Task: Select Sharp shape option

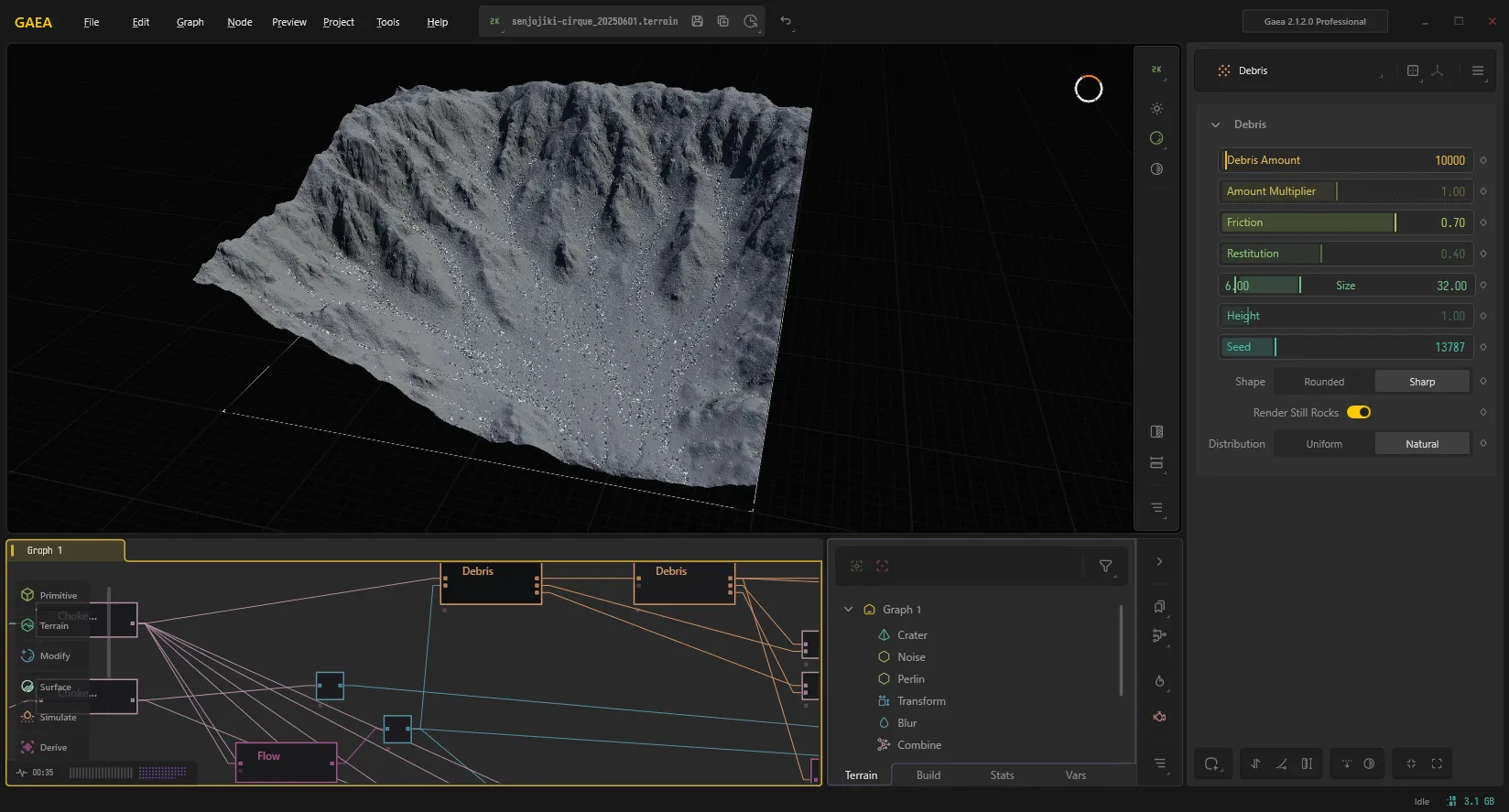Action: (x=1422, y=382)
